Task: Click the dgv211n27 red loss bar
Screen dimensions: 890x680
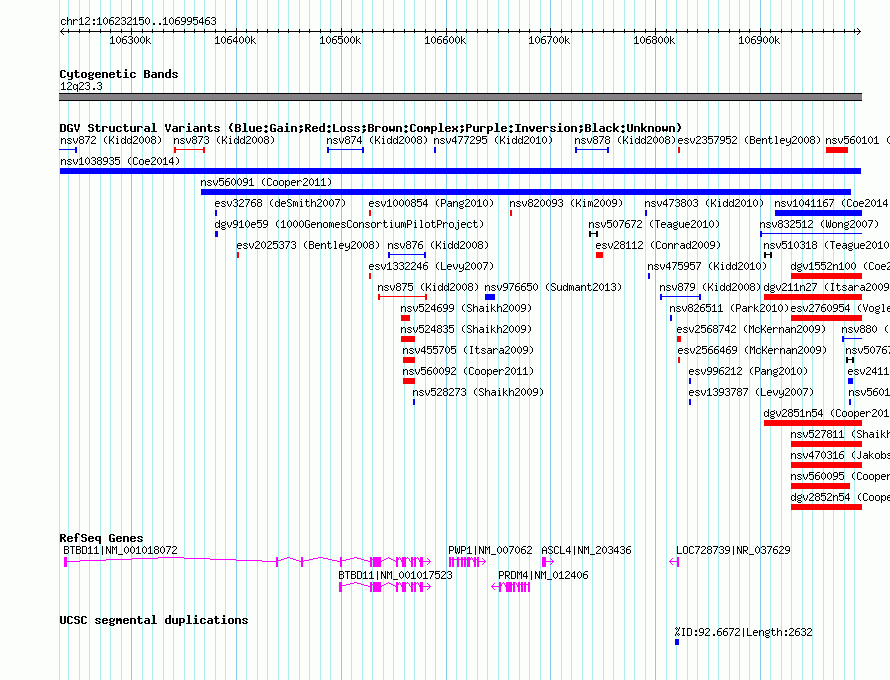Action: (813, 297)
